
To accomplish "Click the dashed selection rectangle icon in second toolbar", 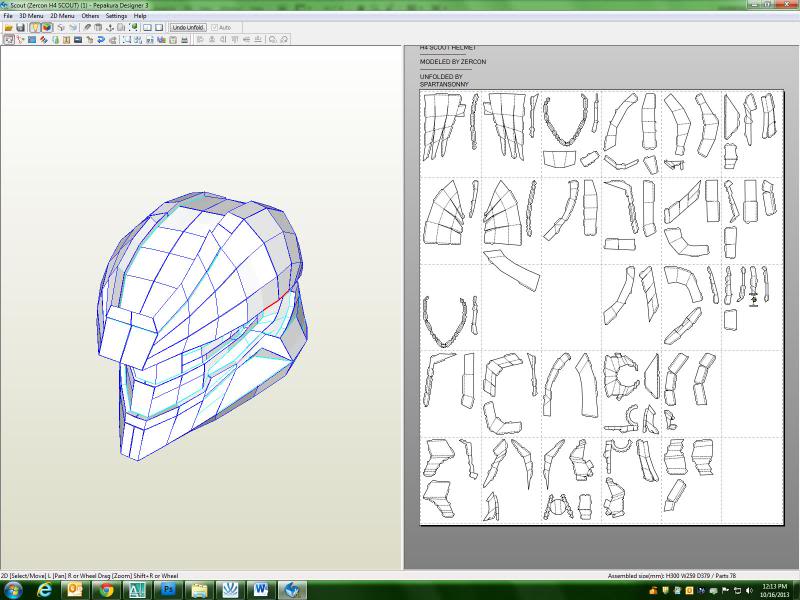I will (x=127, y=39).
